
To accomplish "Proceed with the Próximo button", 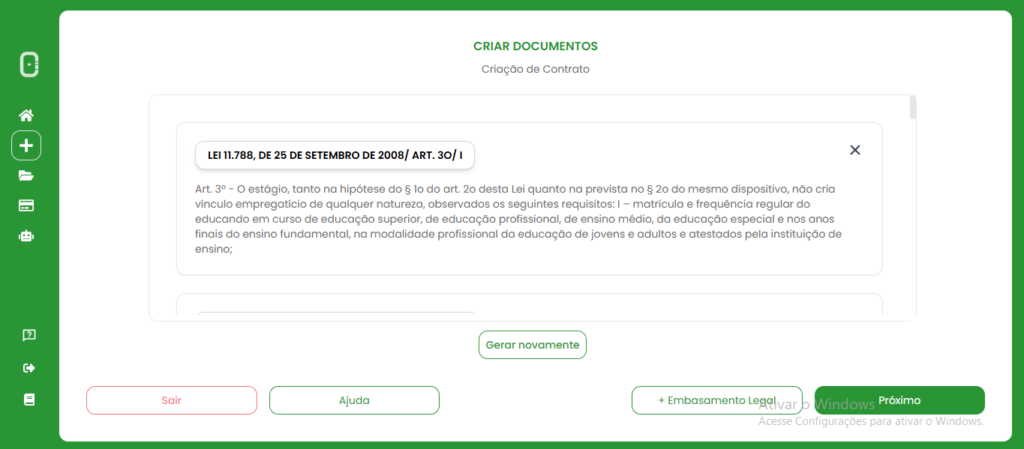I will [x=899, y=400].
